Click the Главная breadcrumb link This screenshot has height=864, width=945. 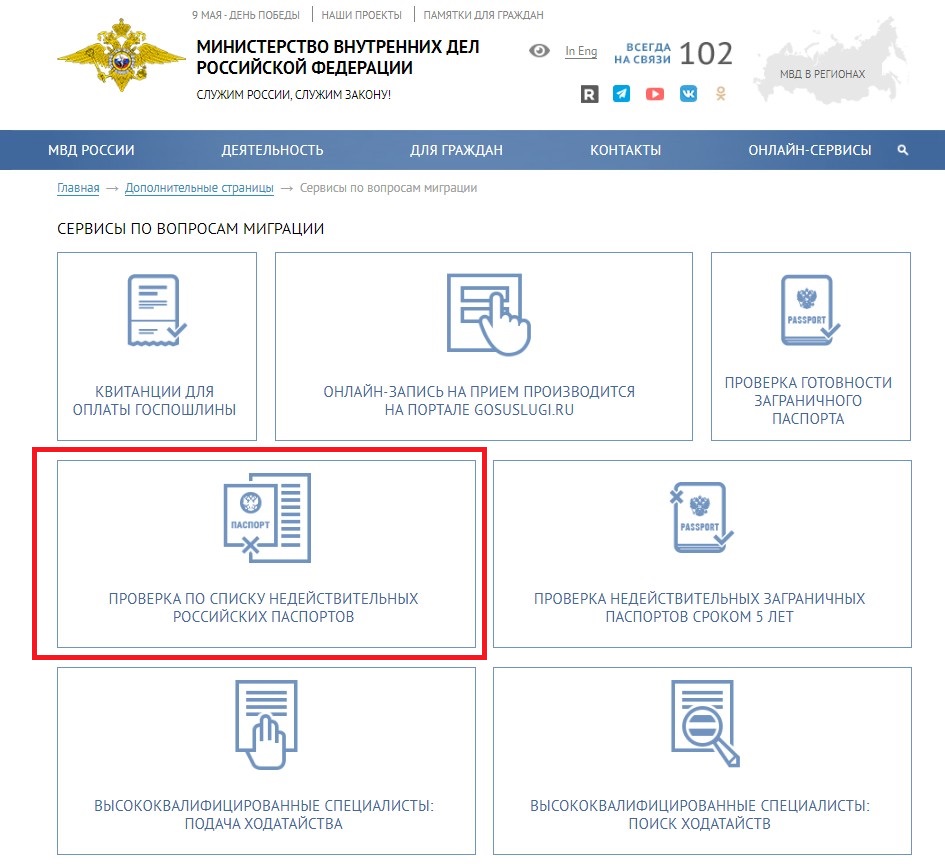click(x=78, y=188)
